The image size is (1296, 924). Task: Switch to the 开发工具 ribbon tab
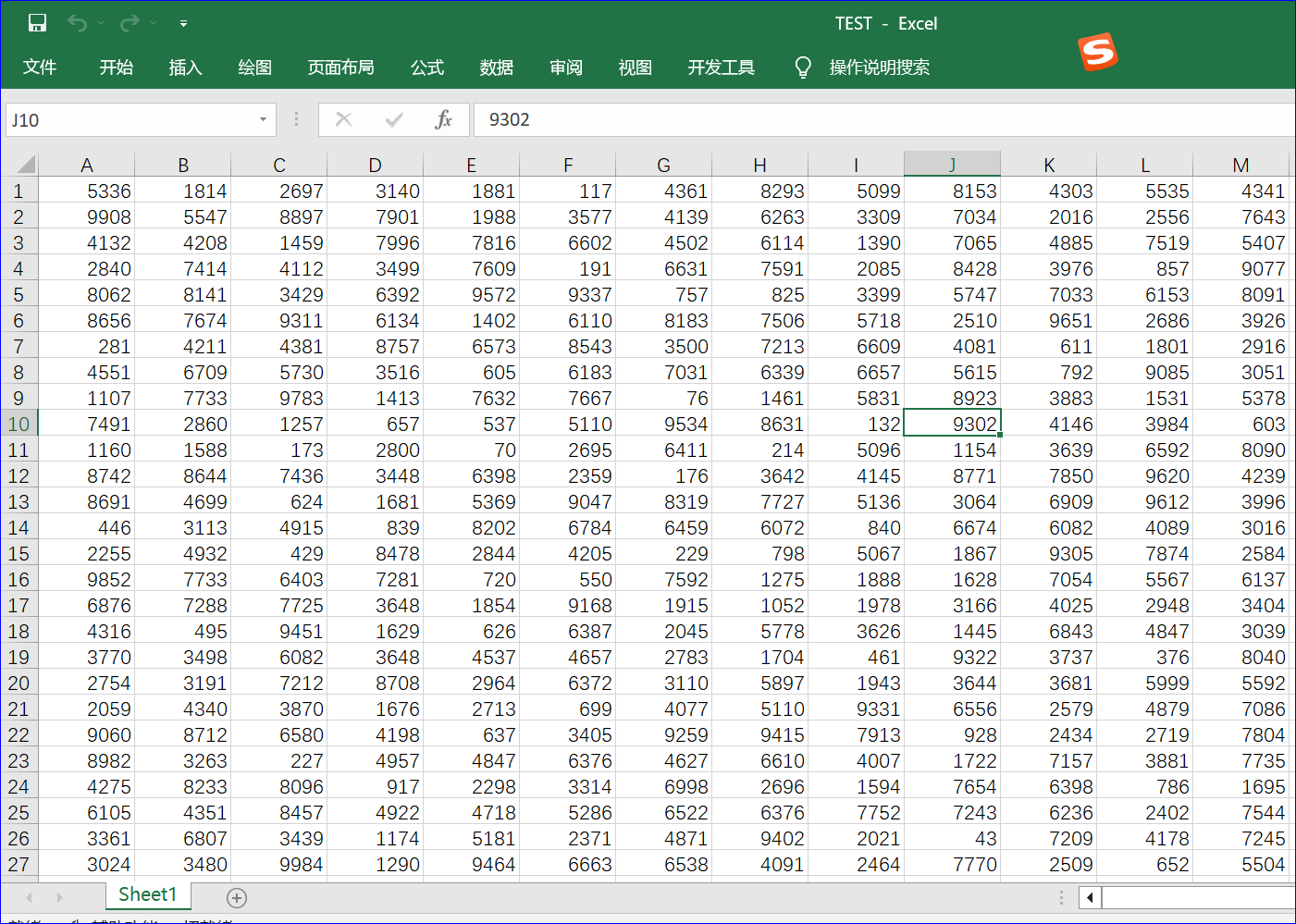tap(721, 68)
